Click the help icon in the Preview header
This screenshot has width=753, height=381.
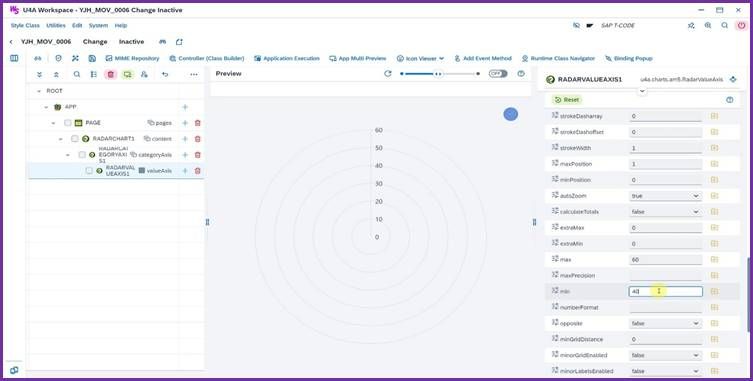click(521, 74)
